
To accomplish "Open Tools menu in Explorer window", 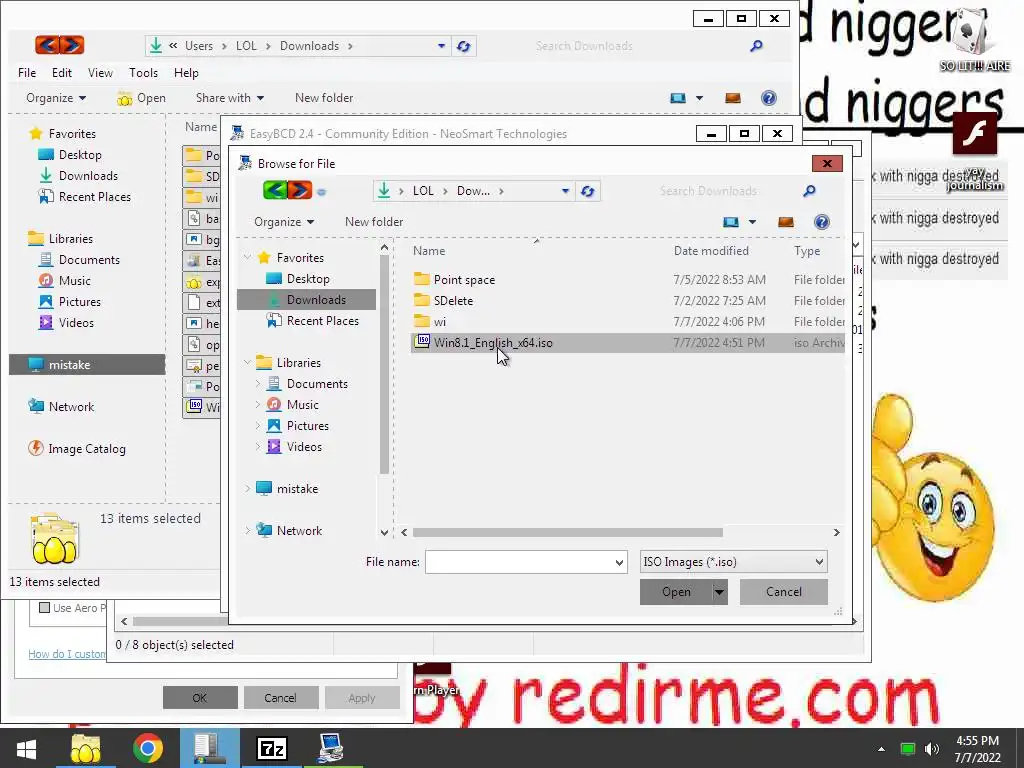I will click(143, 72).
